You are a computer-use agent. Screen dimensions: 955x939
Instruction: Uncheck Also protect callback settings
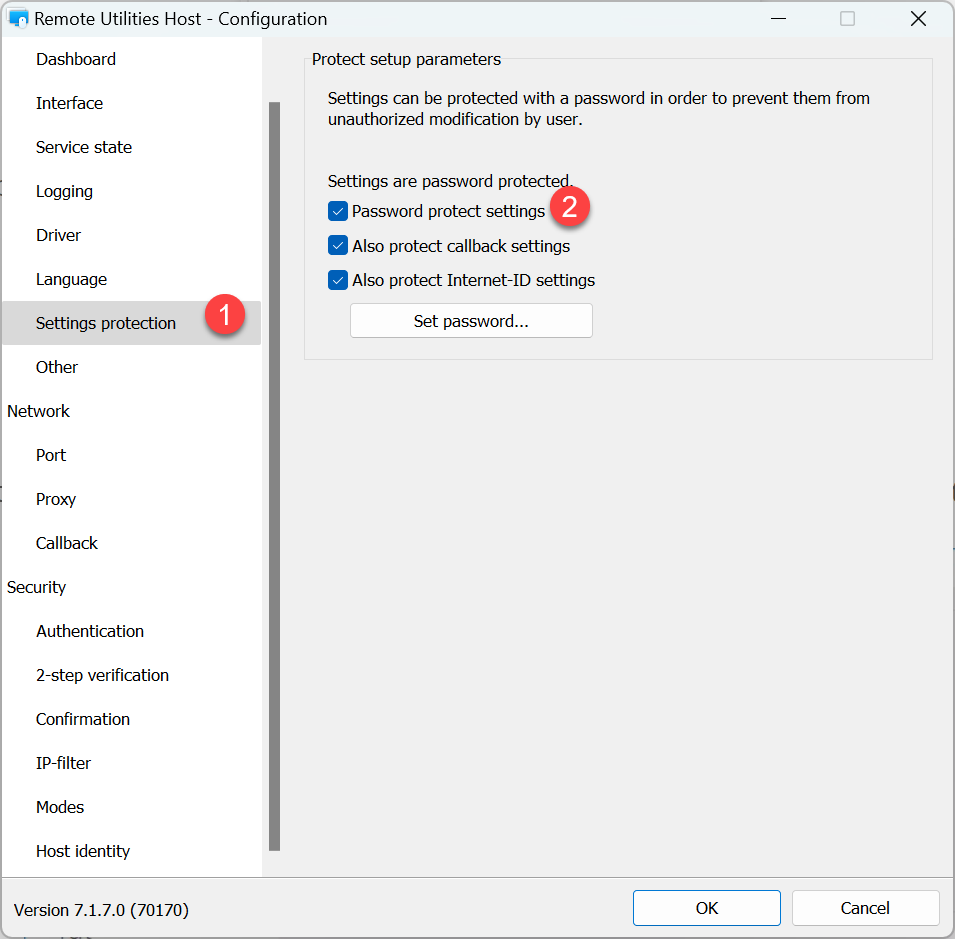pyautogui.click(x=338, y=246)
